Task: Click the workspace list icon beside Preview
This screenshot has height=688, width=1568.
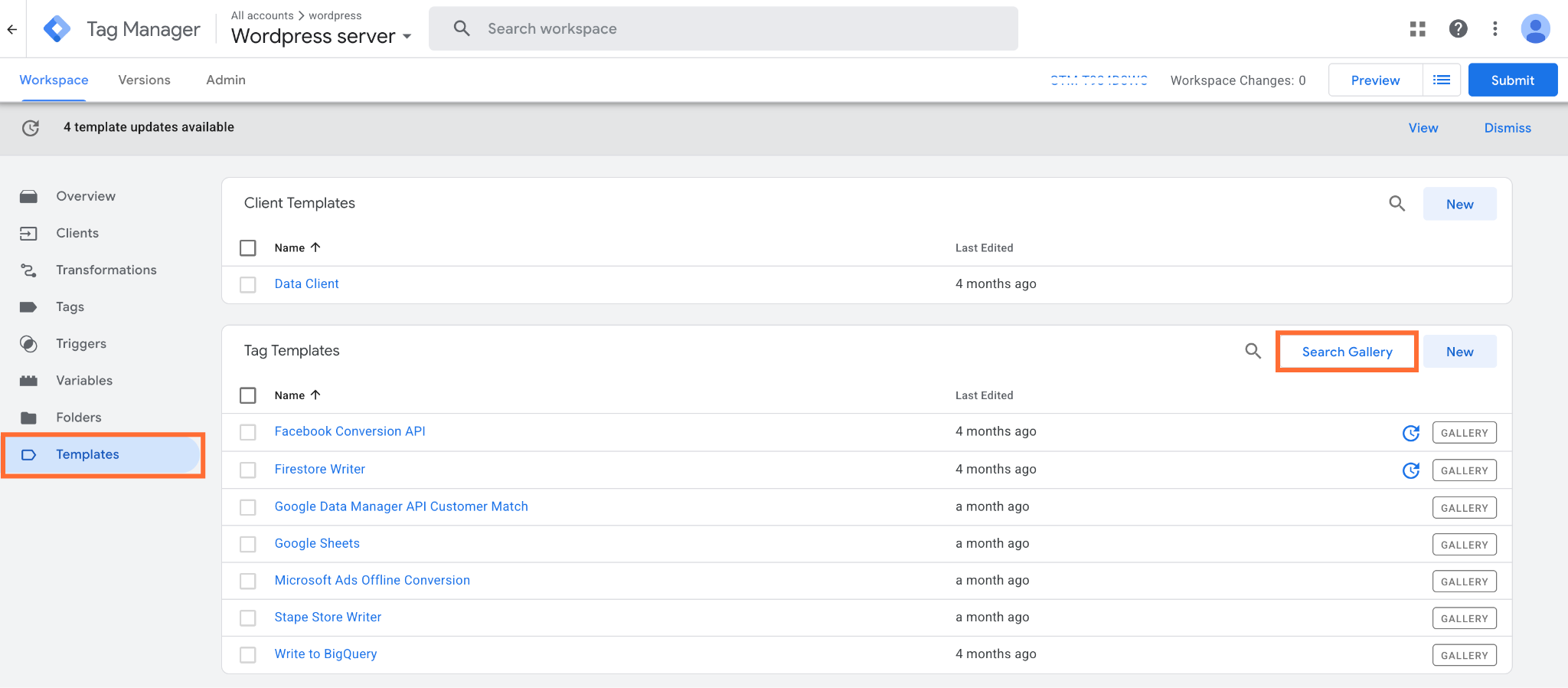Action: coord(1442,80)
